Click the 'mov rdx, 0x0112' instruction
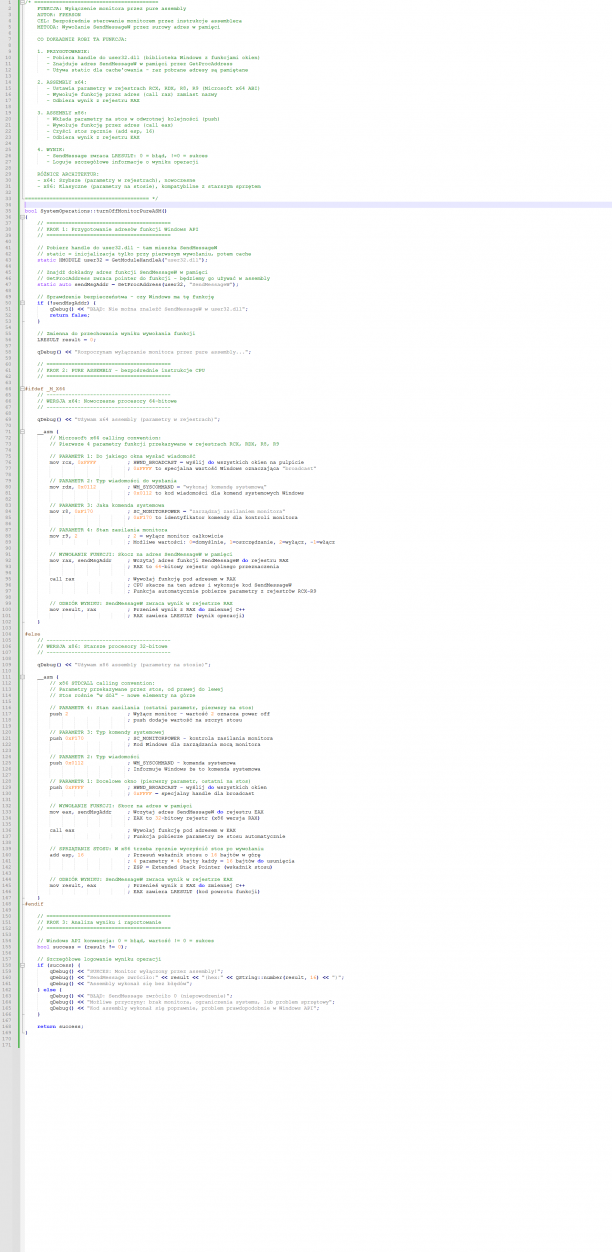The height and width of the screenshot is (1252, 612). tap(73, 487)
